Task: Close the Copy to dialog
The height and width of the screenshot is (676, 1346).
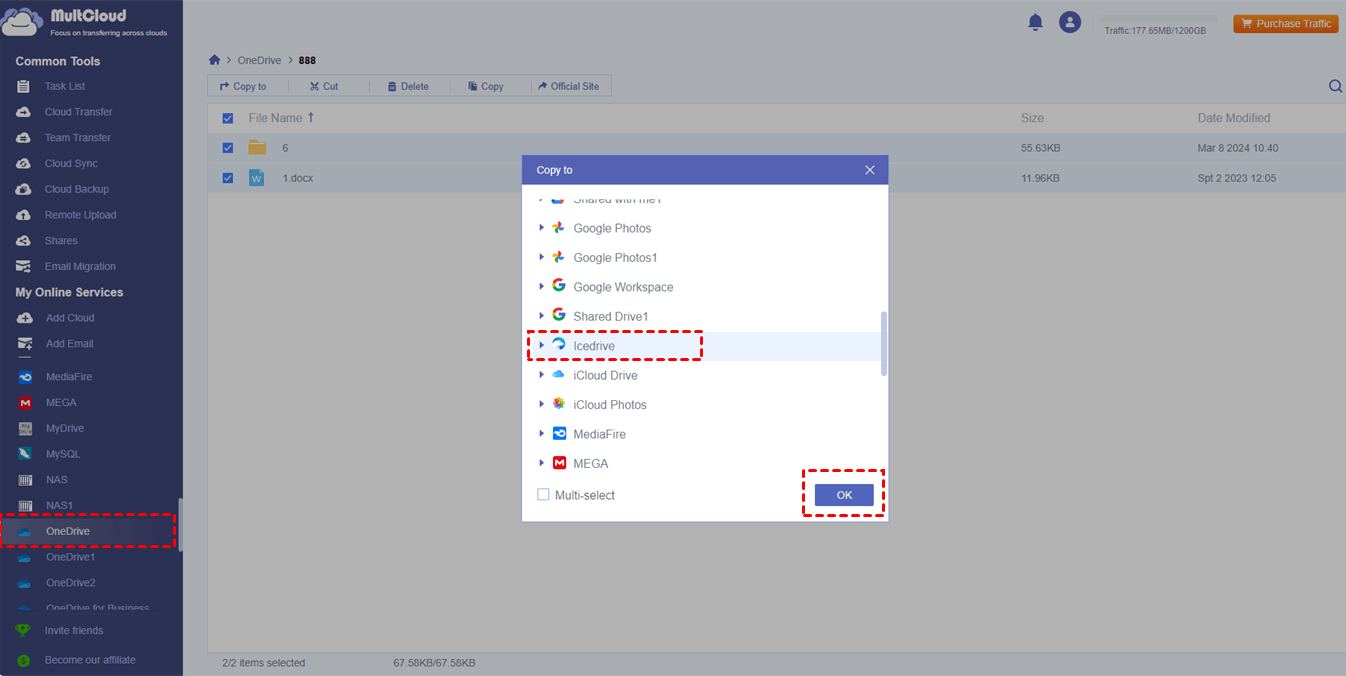Action: pos(870,170)
